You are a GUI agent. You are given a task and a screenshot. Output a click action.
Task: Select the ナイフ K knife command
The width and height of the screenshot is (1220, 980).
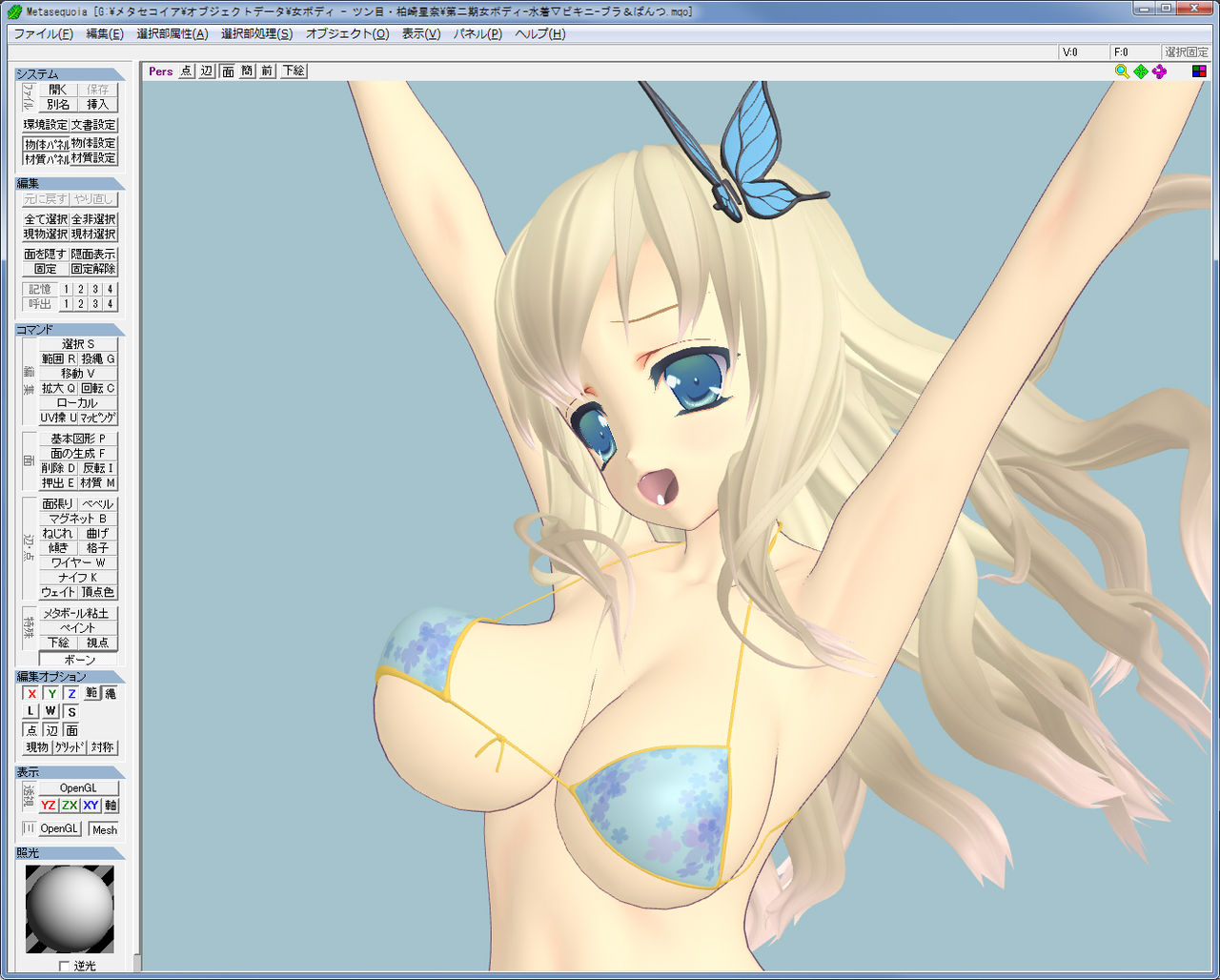point(78,578)
